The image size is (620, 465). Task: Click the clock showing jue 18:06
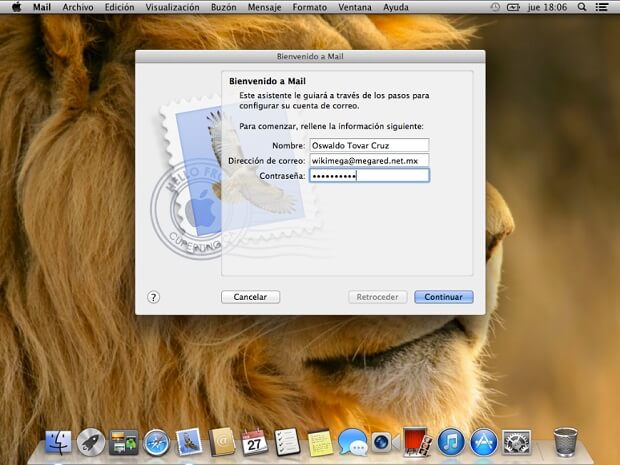pos(547,7)
